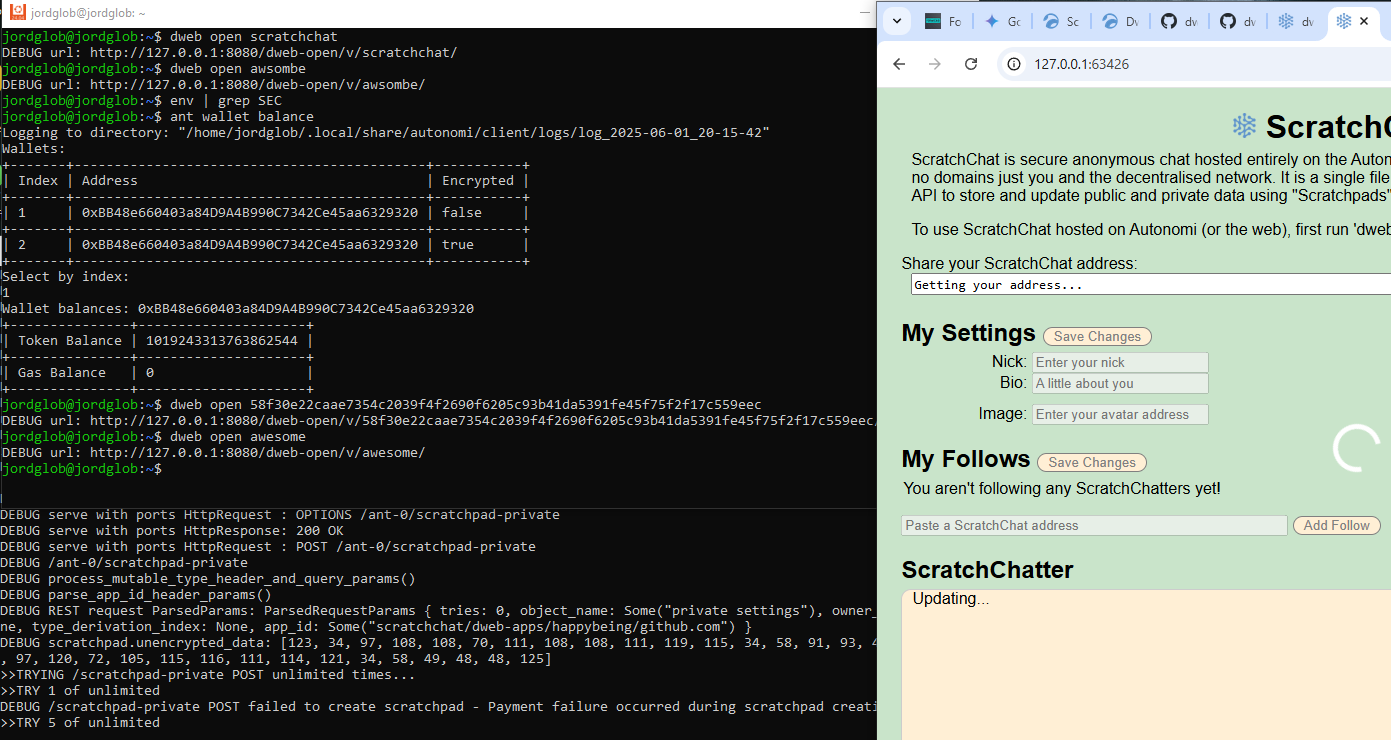Screen dimensions: 1391x740
Task: Switch to the Gemini 'Gc' browser tab
Action: tap(1001, 21)
